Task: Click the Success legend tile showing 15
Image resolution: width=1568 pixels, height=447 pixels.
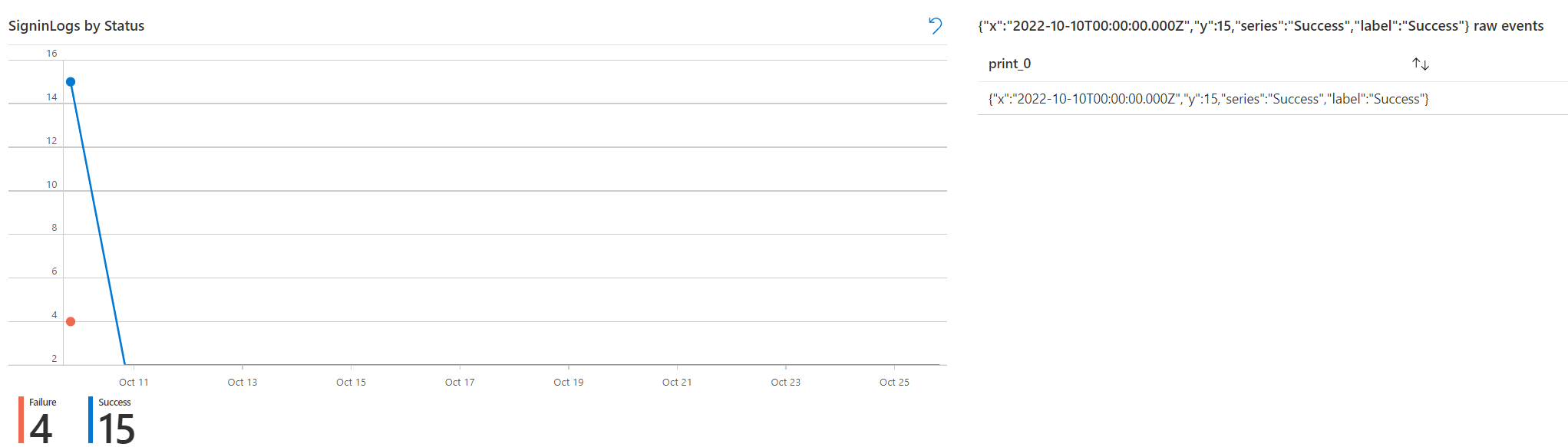Action: (113, 420)
